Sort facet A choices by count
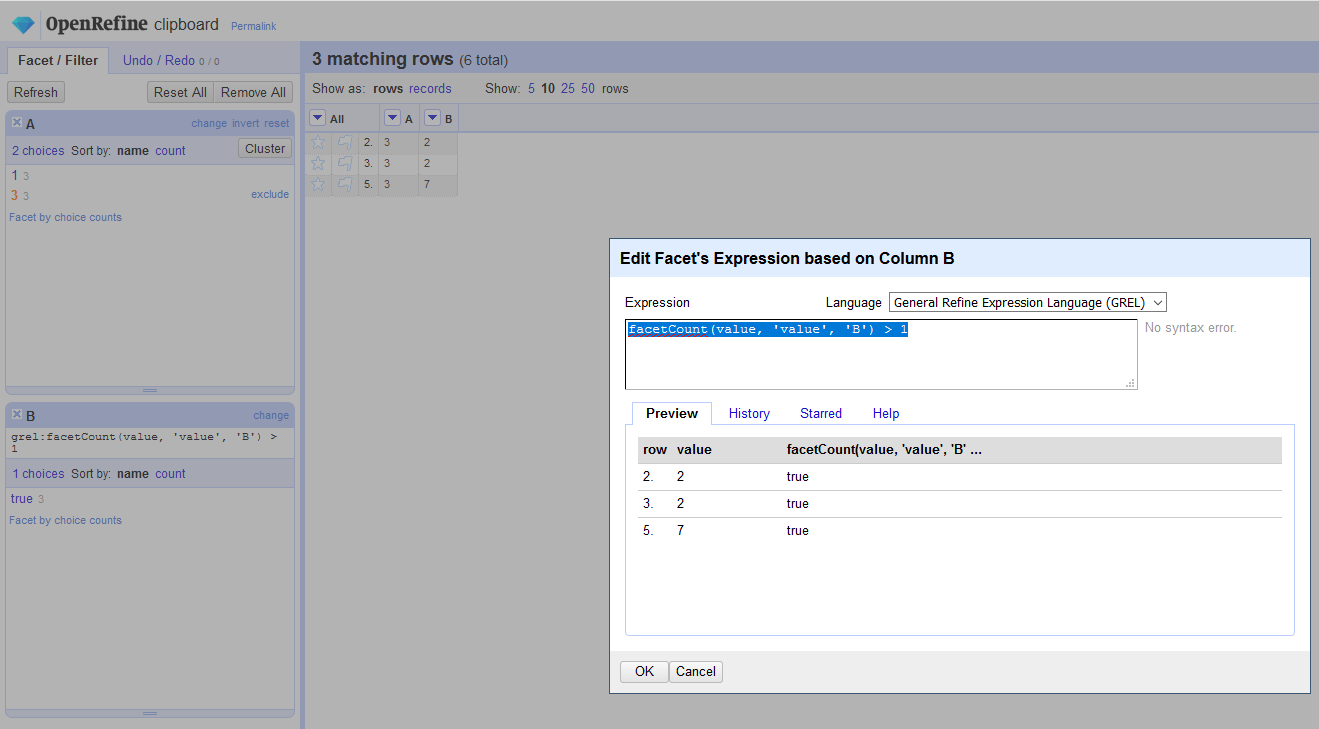The width and height of the screenshot is (1319, 729). [x=170, y=151]
